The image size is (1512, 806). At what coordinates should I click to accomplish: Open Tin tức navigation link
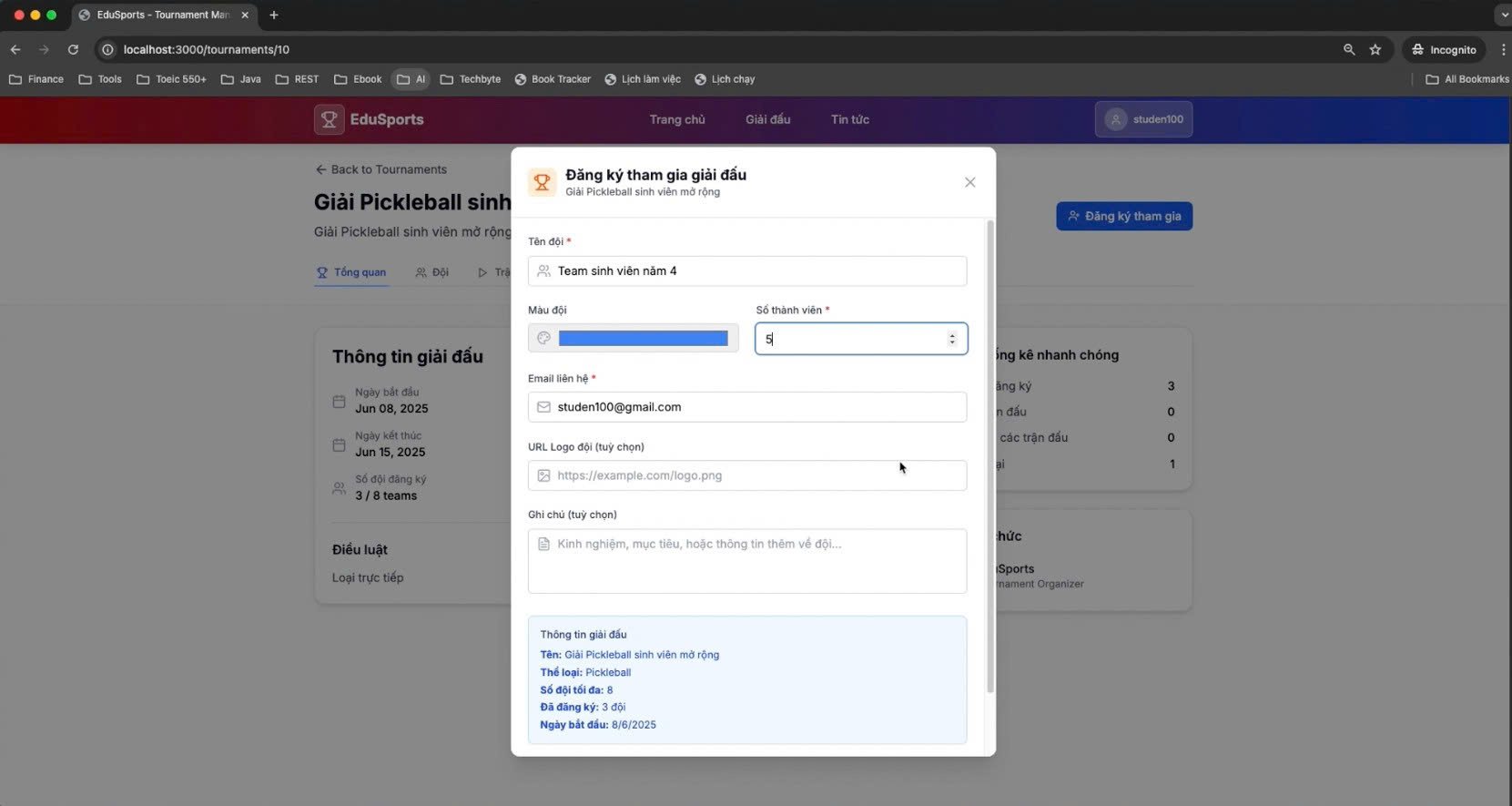[849, 119]
